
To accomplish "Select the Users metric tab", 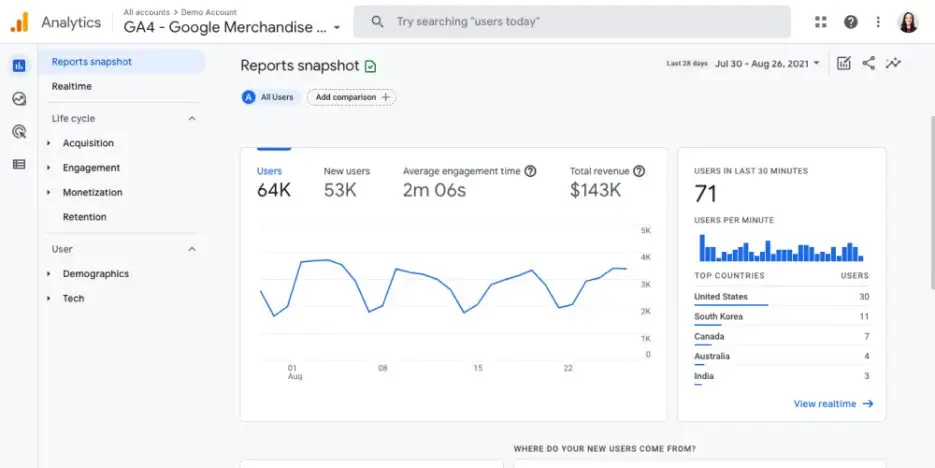I will point(274,181).
